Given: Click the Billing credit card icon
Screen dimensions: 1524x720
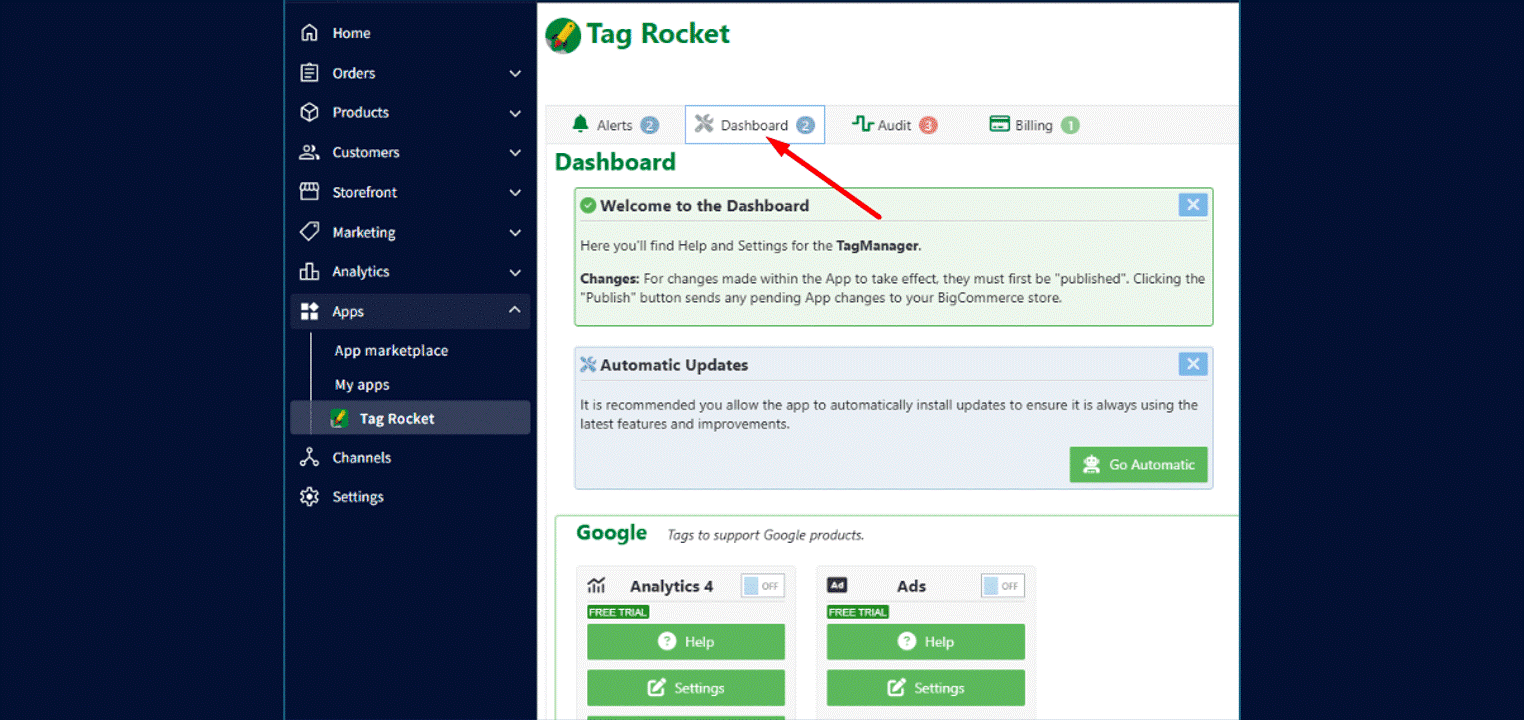Looking at the screenshot, I should point(999,124).
